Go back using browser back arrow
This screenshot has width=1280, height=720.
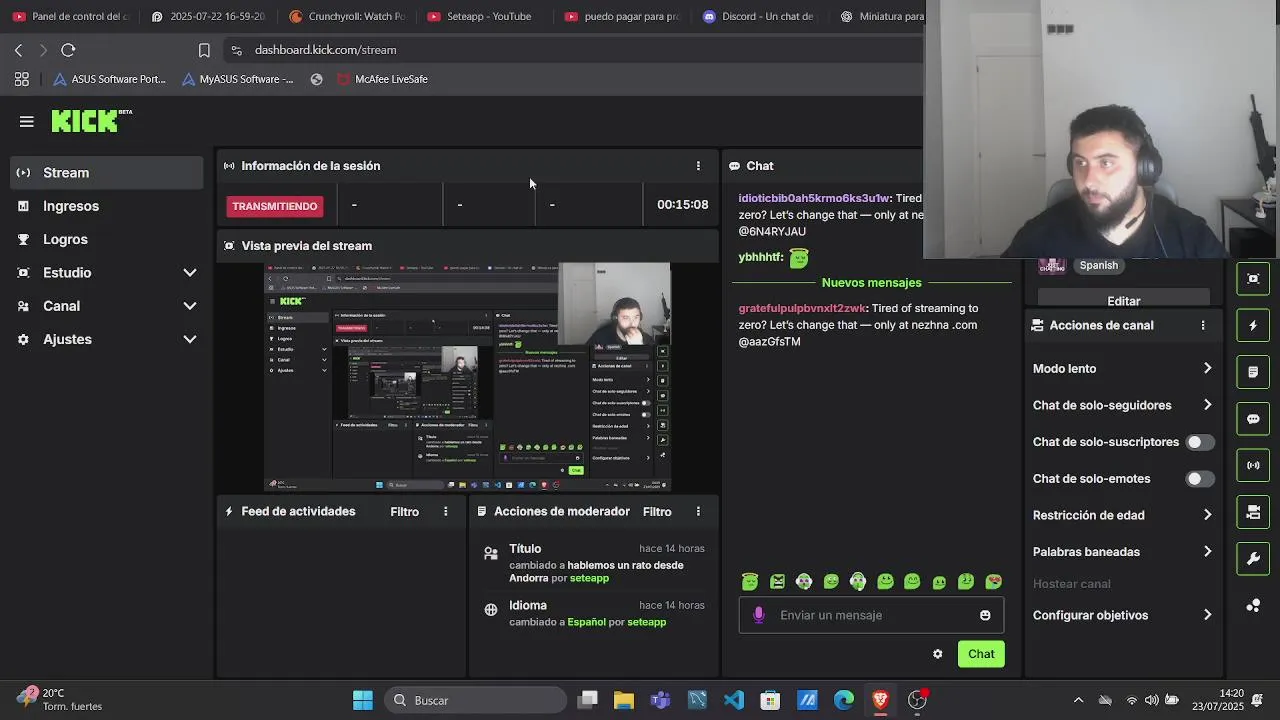click(x=18, y=50)
